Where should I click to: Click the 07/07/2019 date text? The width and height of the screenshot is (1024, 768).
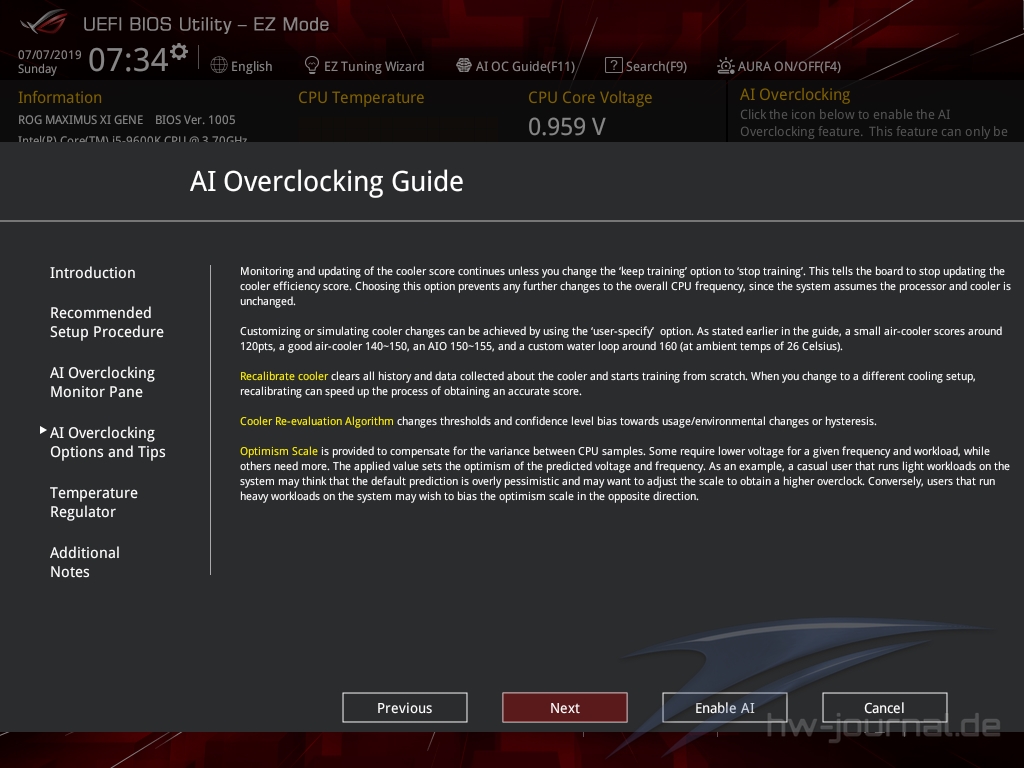coord(50,54)
